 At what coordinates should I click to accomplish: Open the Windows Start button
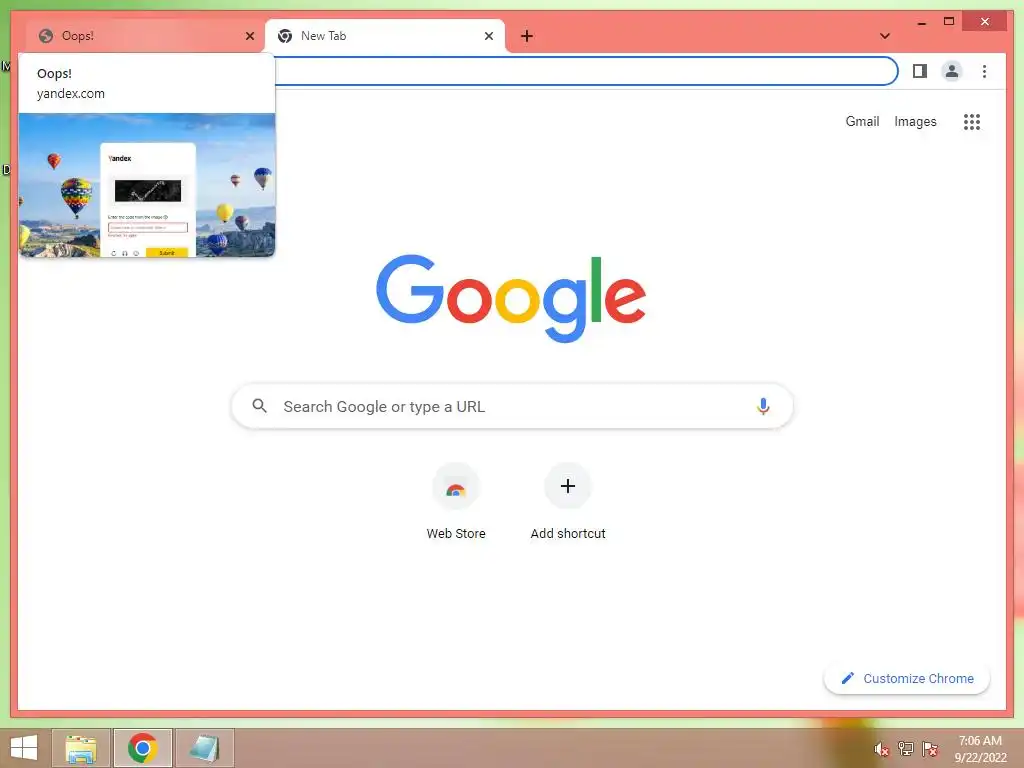(x=24, y=748)
